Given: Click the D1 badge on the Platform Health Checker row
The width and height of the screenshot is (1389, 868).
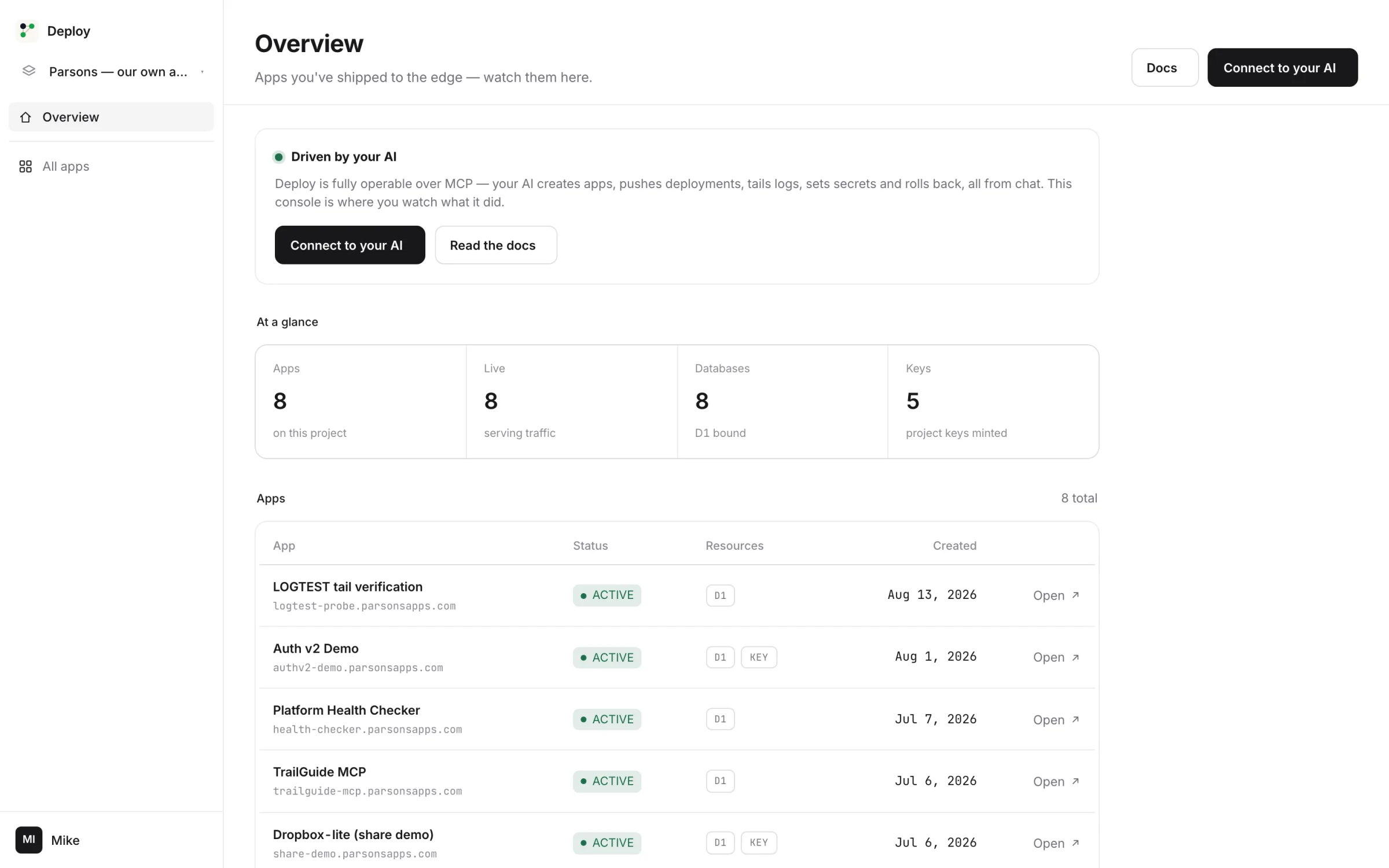Looking at the screenshot, I should click(x=720, y=719).
